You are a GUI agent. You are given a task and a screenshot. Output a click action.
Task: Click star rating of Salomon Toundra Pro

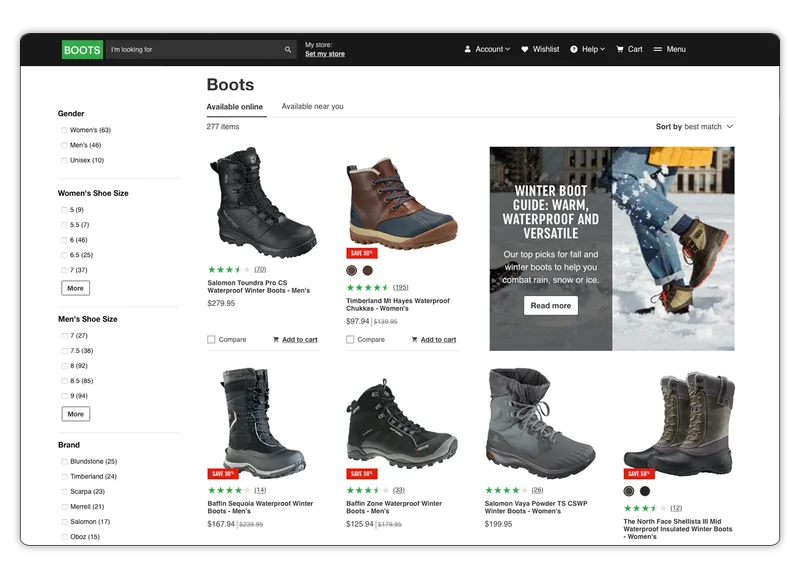pyautogui.click(x=229, y=269)
